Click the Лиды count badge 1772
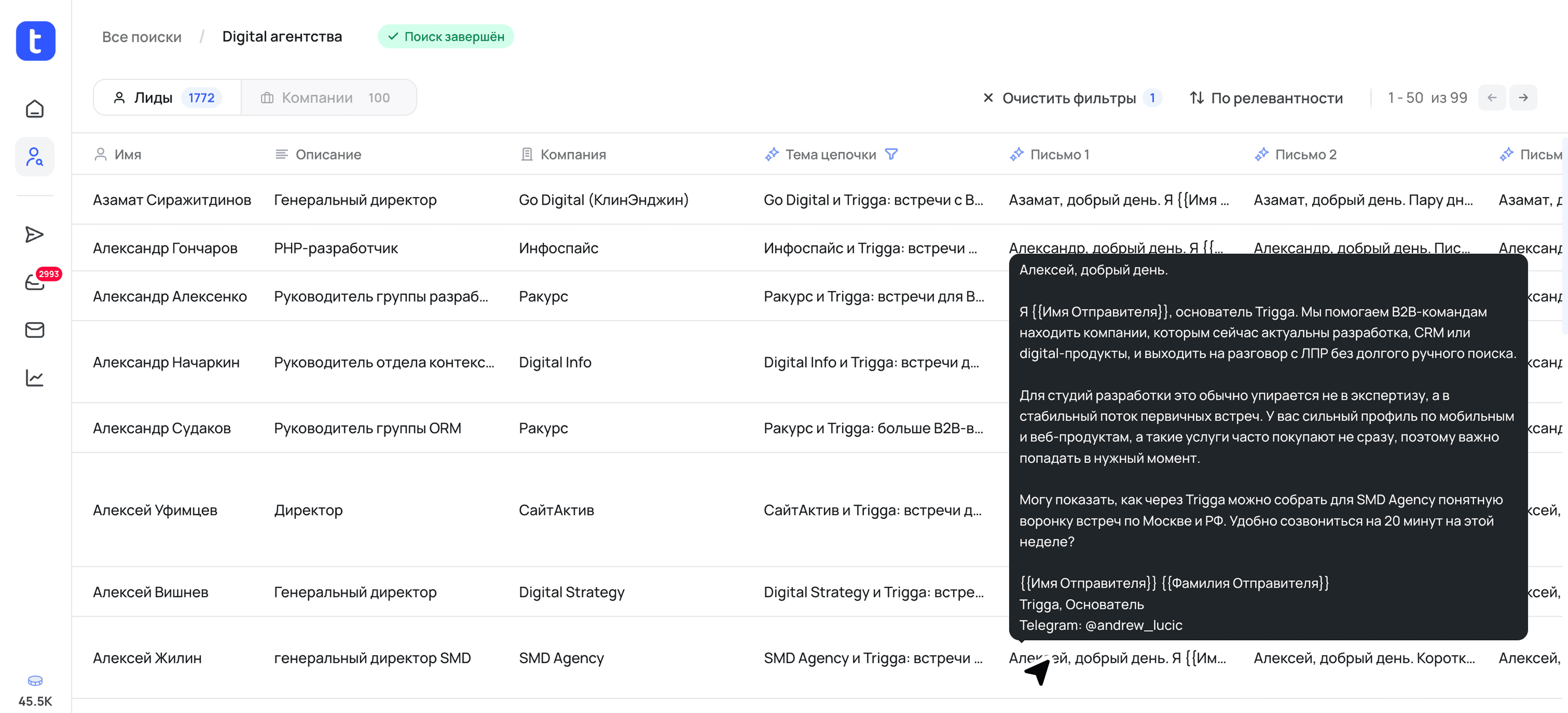The width and height of the screenshot is (1568, 713). click(201, 98)
